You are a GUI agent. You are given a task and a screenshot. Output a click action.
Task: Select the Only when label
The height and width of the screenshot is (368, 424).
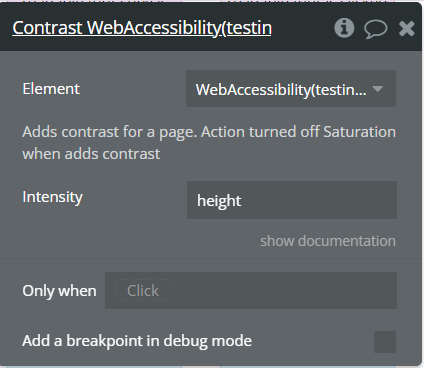pos(59,291)
